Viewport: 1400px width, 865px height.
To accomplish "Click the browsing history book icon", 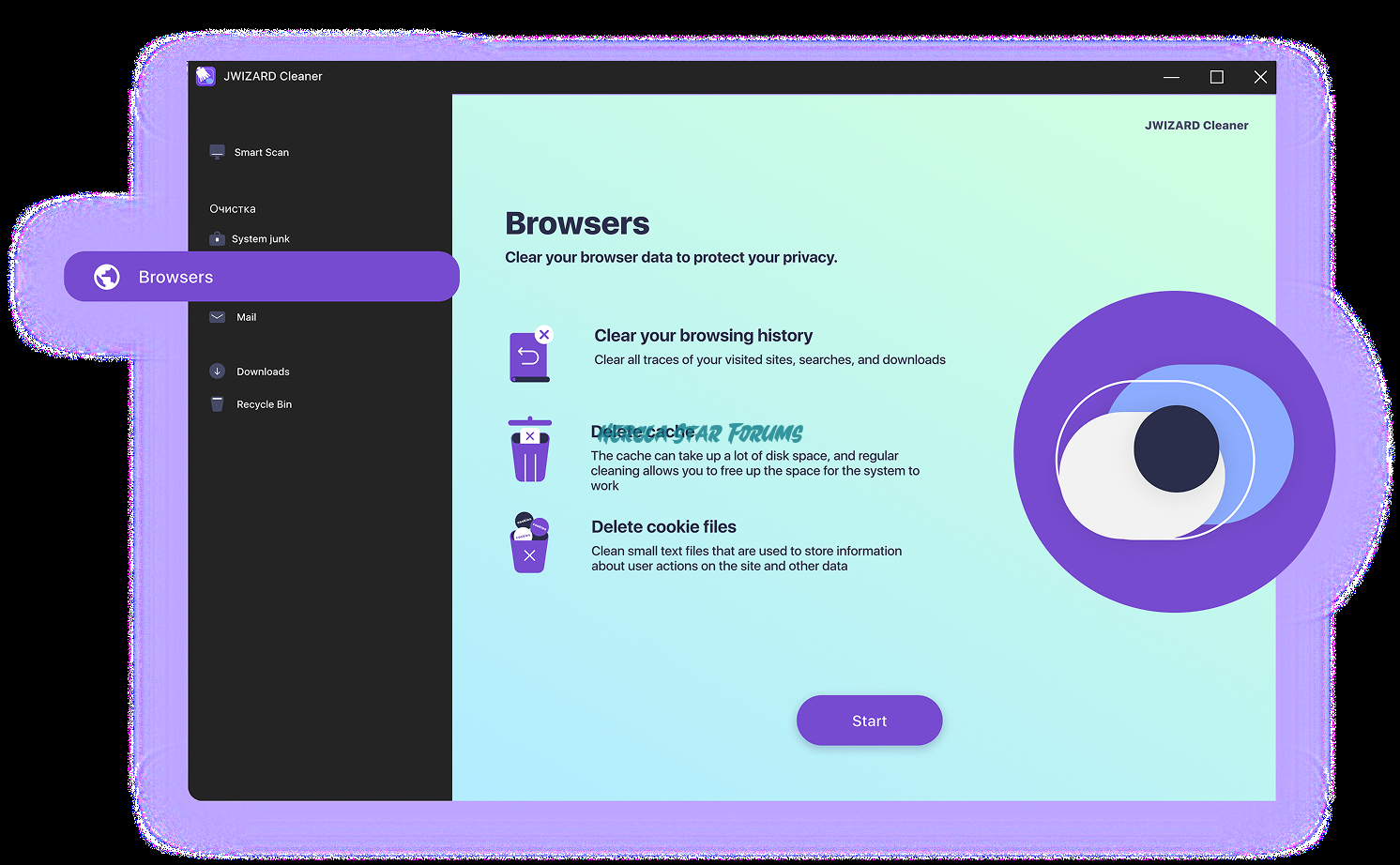I will [x=529, y=357].
